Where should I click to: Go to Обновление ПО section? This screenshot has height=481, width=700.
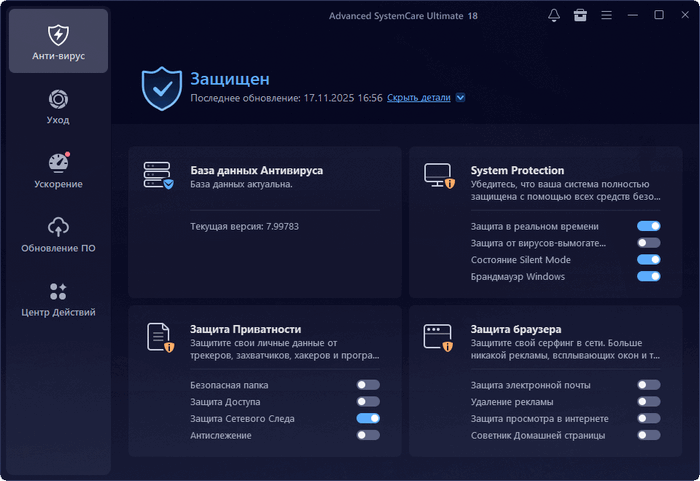click(x=58, y=235)
